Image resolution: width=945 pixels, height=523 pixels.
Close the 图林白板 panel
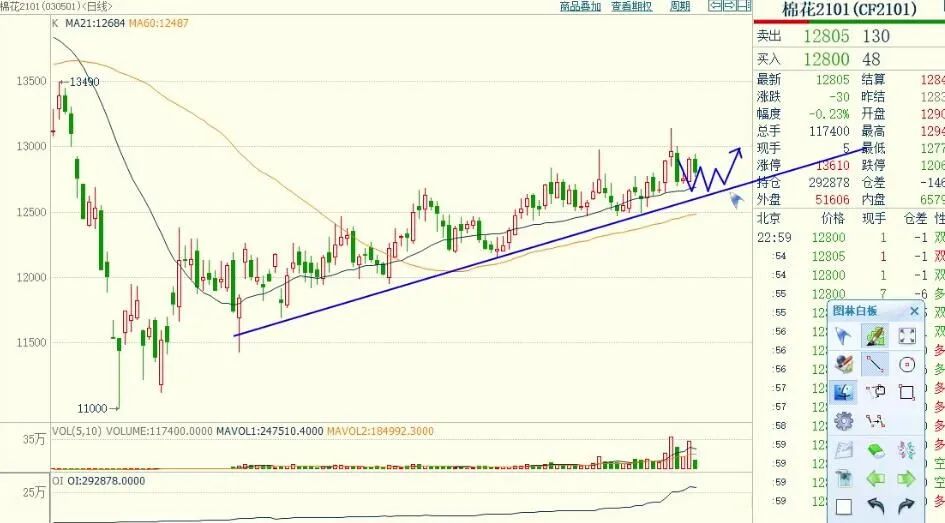tap(914, 311)
